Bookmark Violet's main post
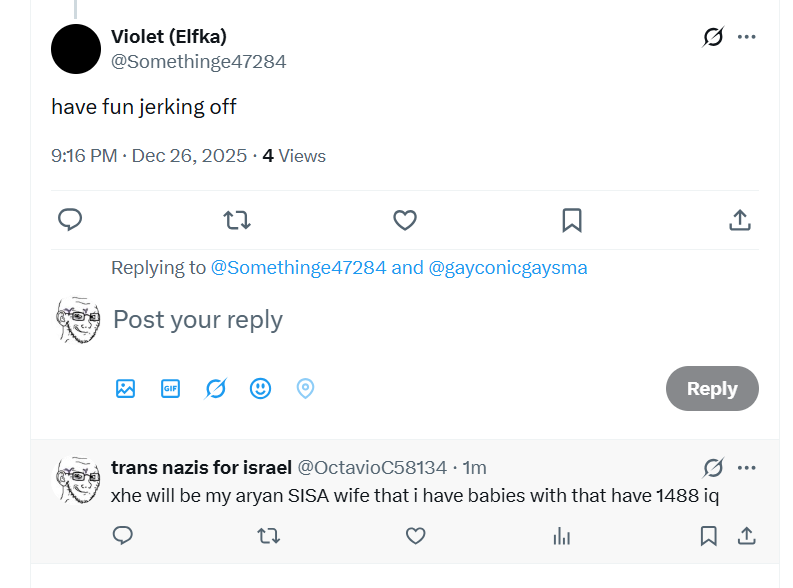The width and height of the screenshot is (793, 588). pyautogui.click(x=572, y=220)
